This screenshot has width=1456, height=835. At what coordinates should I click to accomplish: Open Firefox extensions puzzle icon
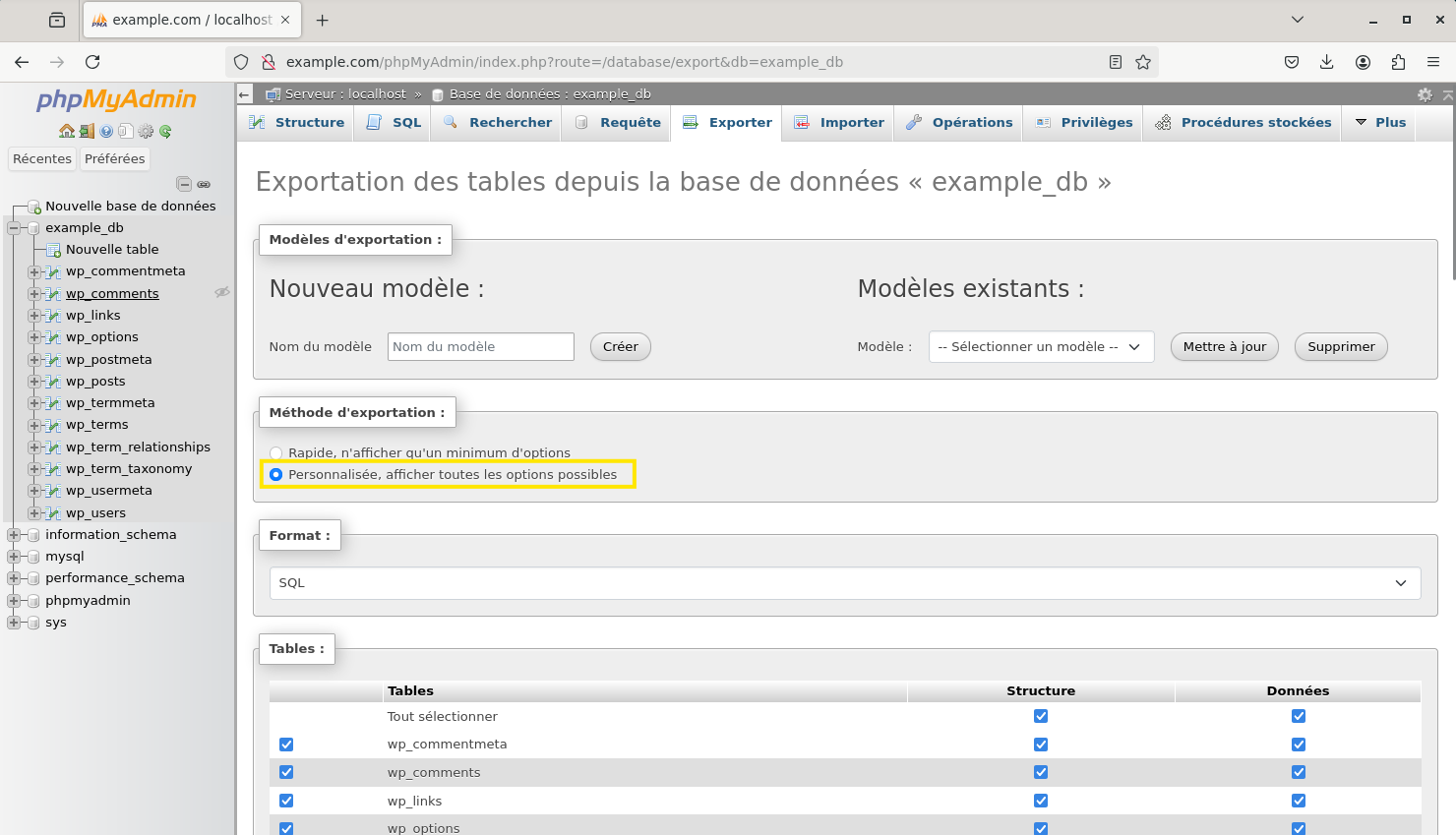pos(1398,62)
